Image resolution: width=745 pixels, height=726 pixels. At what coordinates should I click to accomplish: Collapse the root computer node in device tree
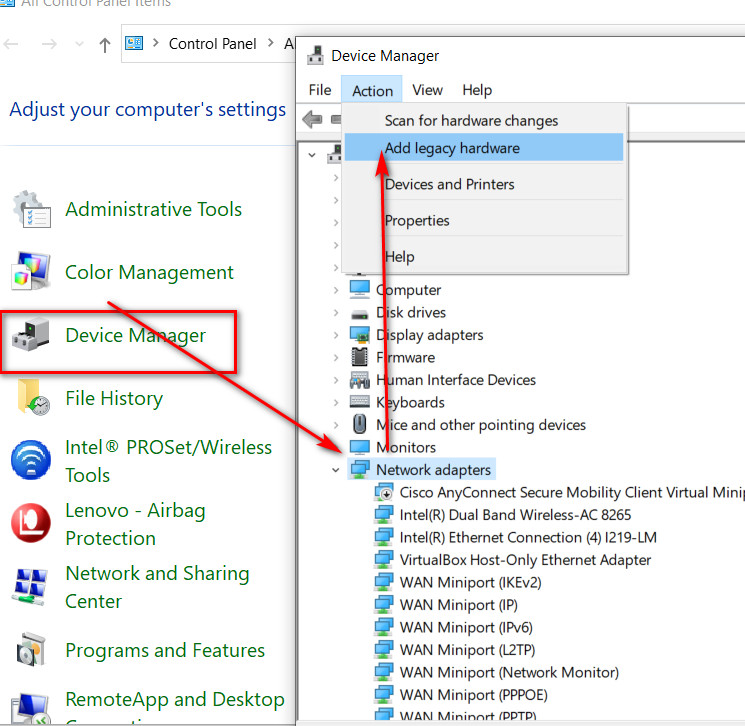(312, 155)
